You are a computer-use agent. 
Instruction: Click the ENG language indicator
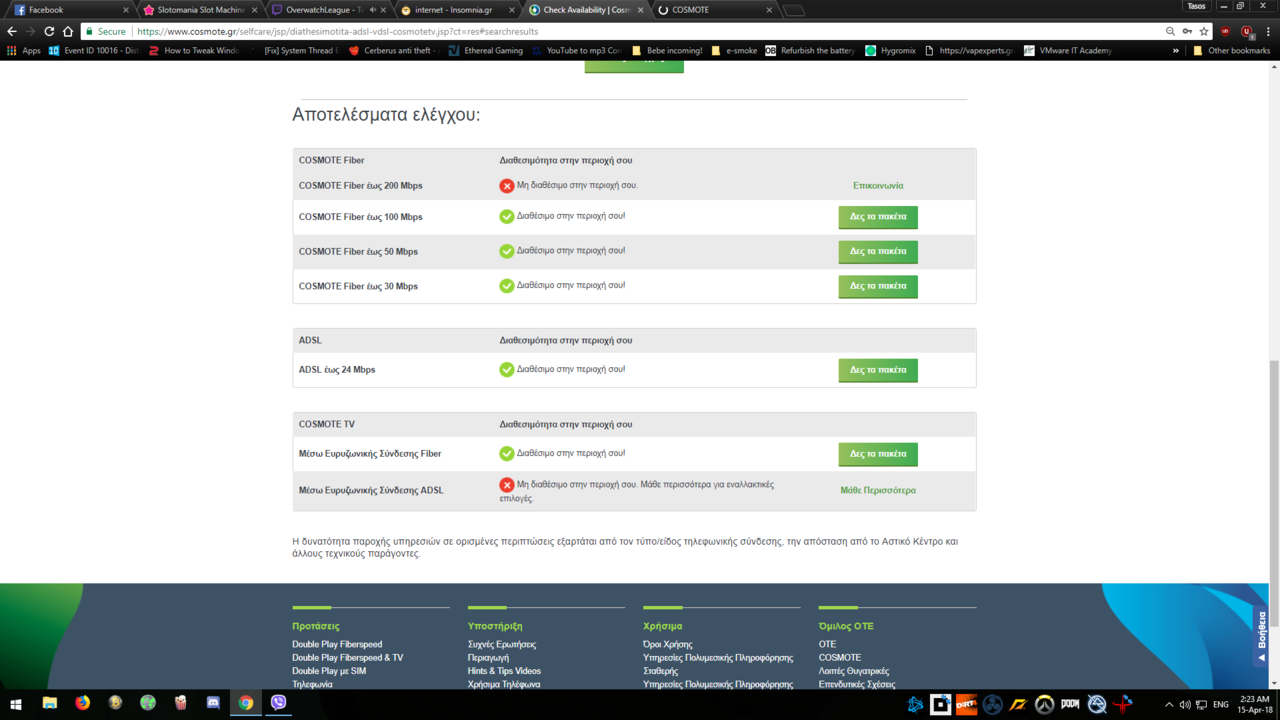[x=1221, y=705]
